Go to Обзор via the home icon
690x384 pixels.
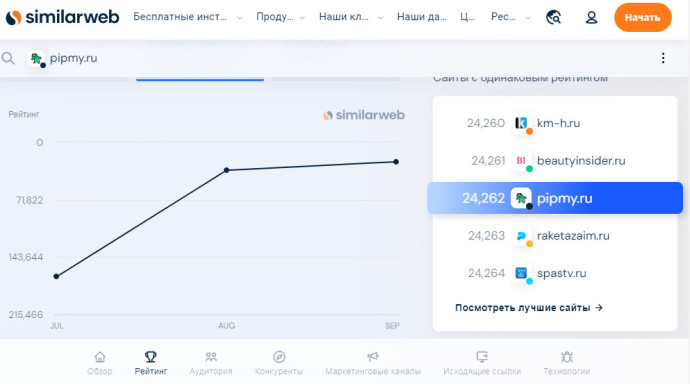pyautogui.click(x=100, y=363)
